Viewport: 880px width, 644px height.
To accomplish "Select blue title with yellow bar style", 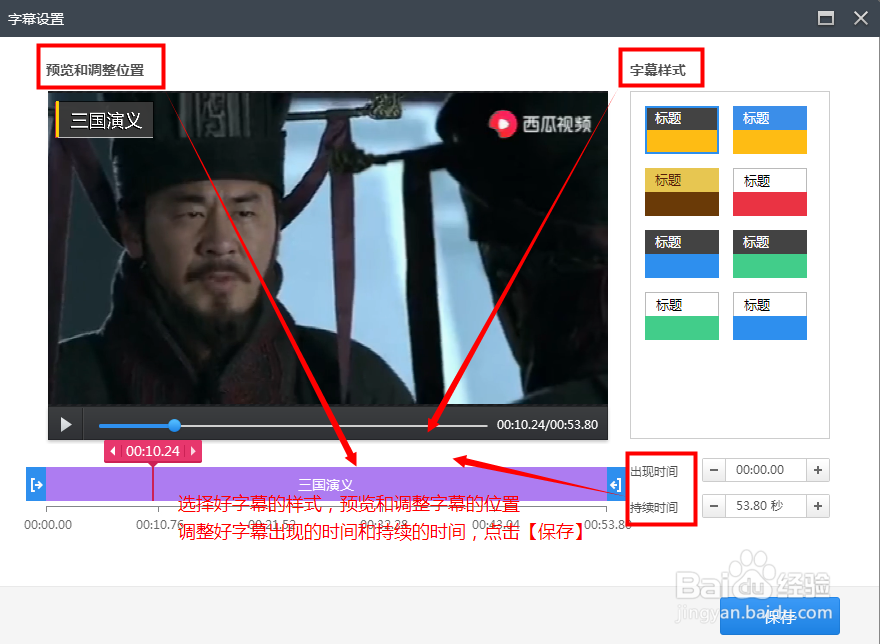I will tap(770, 130).
